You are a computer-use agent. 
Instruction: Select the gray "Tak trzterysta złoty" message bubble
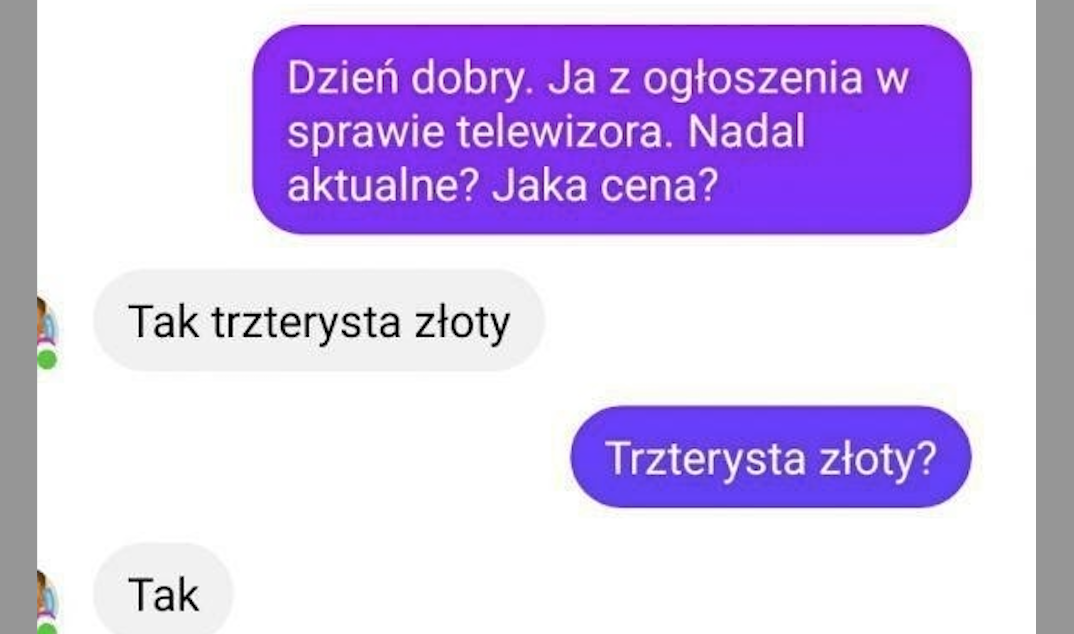tap(319, 320)
